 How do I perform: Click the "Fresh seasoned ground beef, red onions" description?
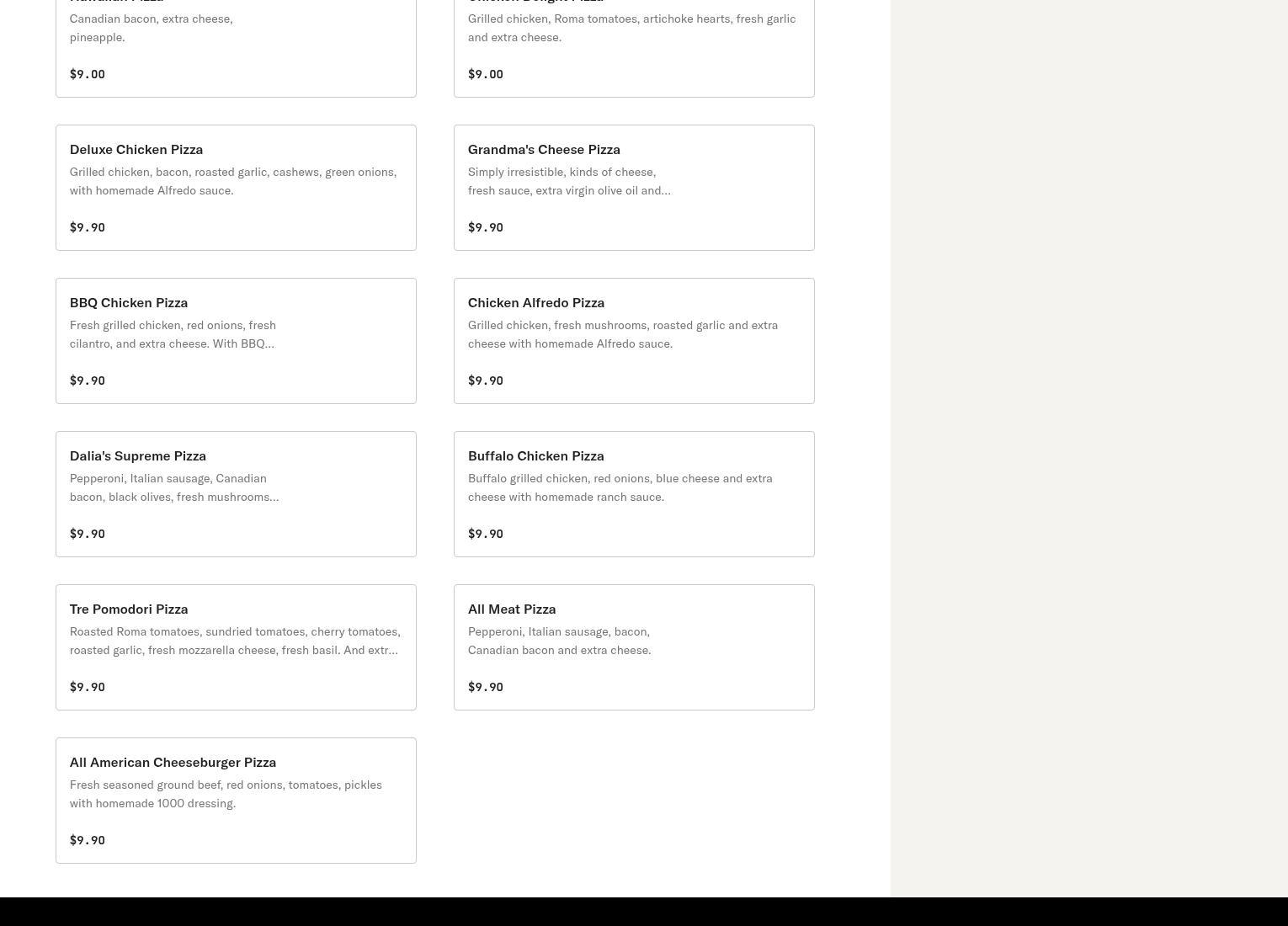click(226, 794)
